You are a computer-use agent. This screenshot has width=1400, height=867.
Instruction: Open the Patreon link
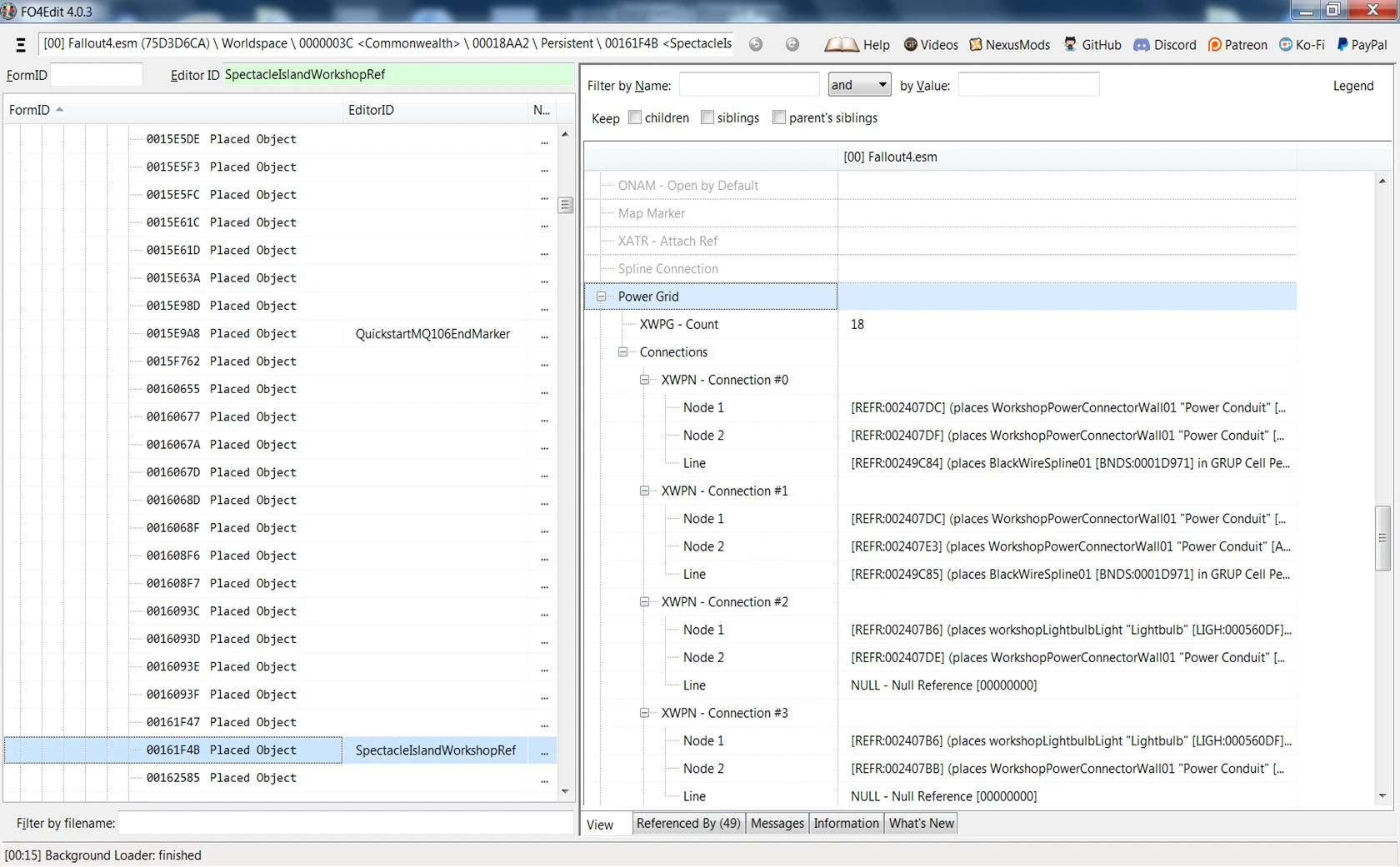[x=1237, y=45]
